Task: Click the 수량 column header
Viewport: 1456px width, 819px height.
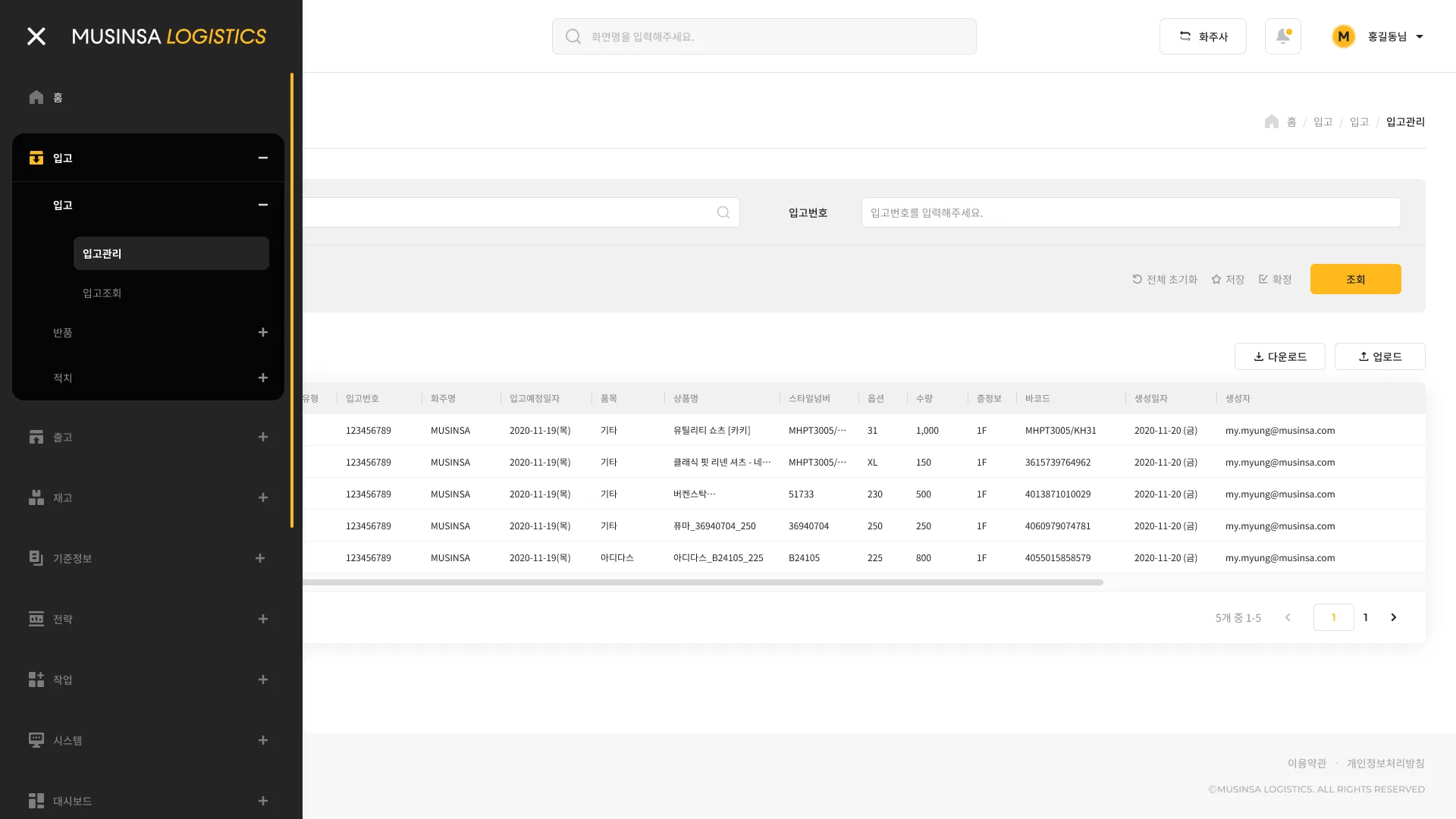Action: (924, 398)
